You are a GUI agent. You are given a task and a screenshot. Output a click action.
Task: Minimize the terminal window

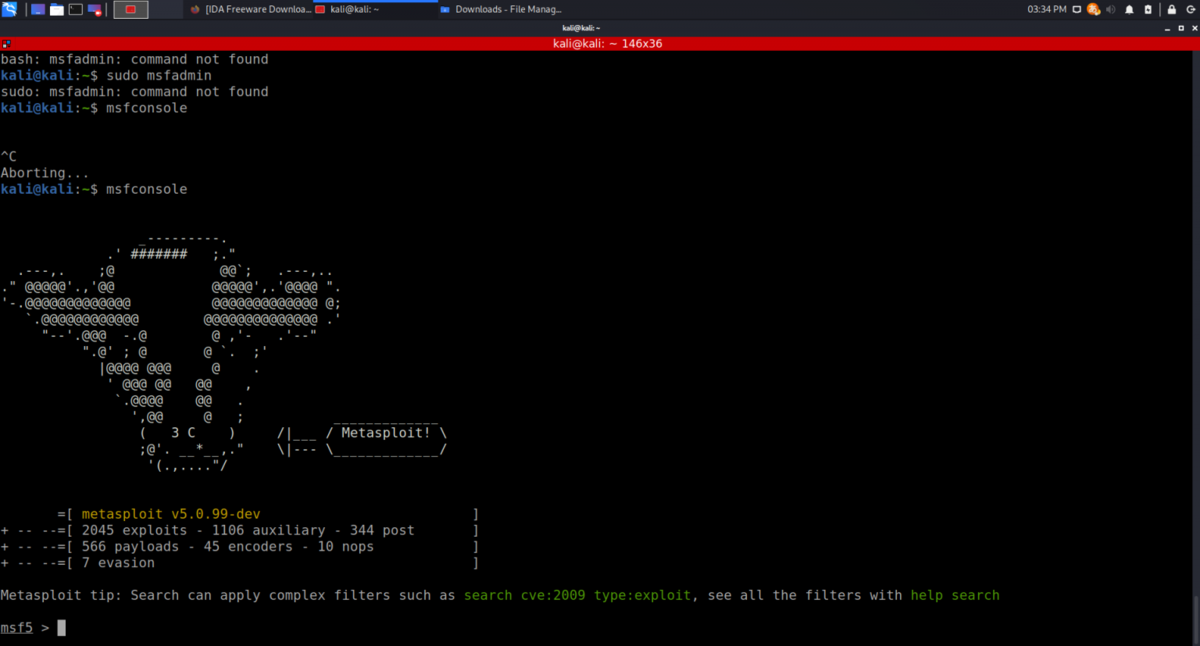(1167, 29)
